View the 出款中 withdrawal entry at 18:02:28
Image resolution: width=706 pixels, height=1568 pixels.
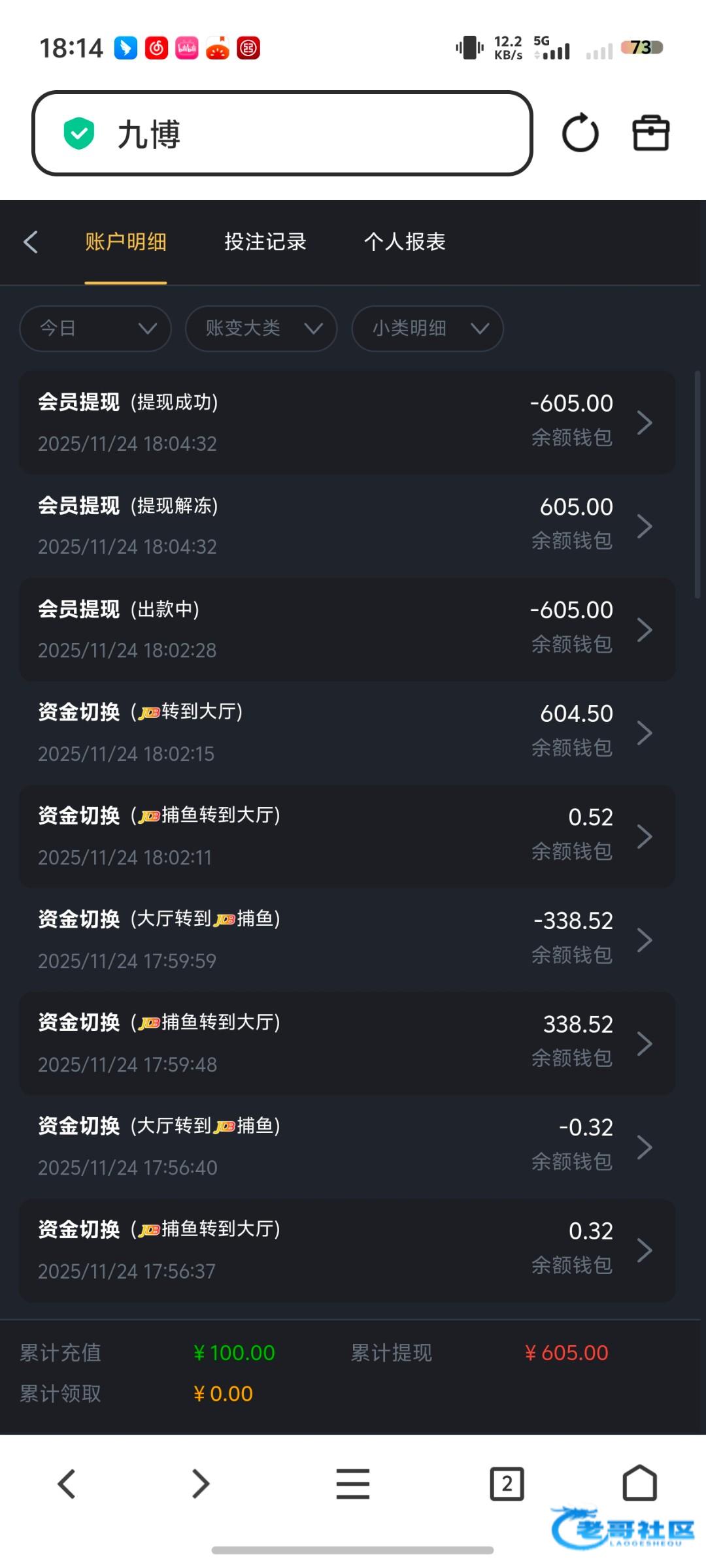pyautogui.click(x=346, y=629)
